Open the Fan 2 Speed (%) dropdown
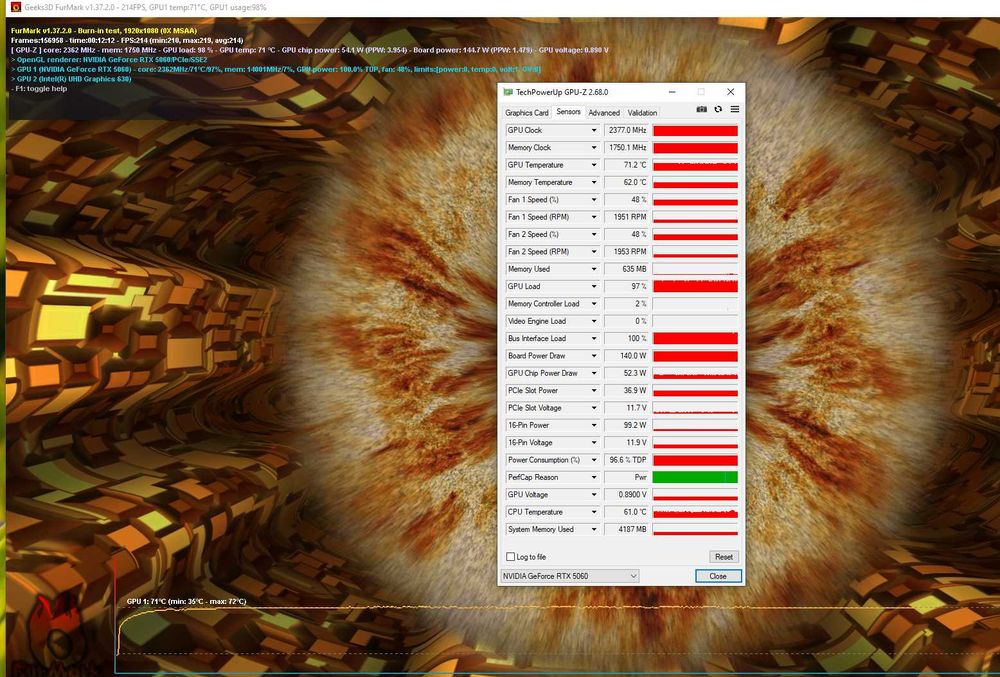This screenshot has width=1000, height=677. tap(594, 235)
